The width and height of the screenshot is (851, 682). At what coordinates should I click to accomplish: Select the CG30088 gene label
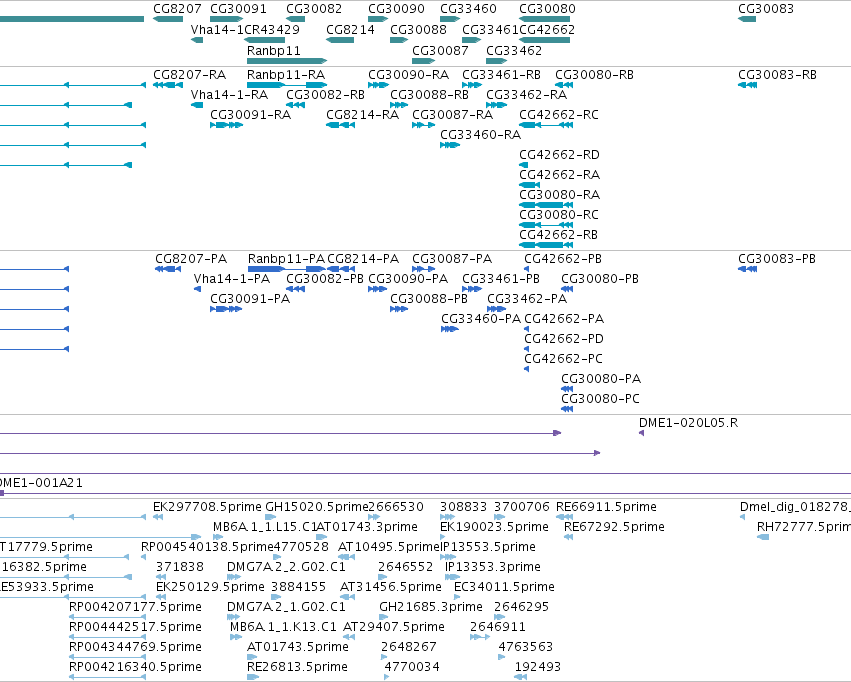418,29
